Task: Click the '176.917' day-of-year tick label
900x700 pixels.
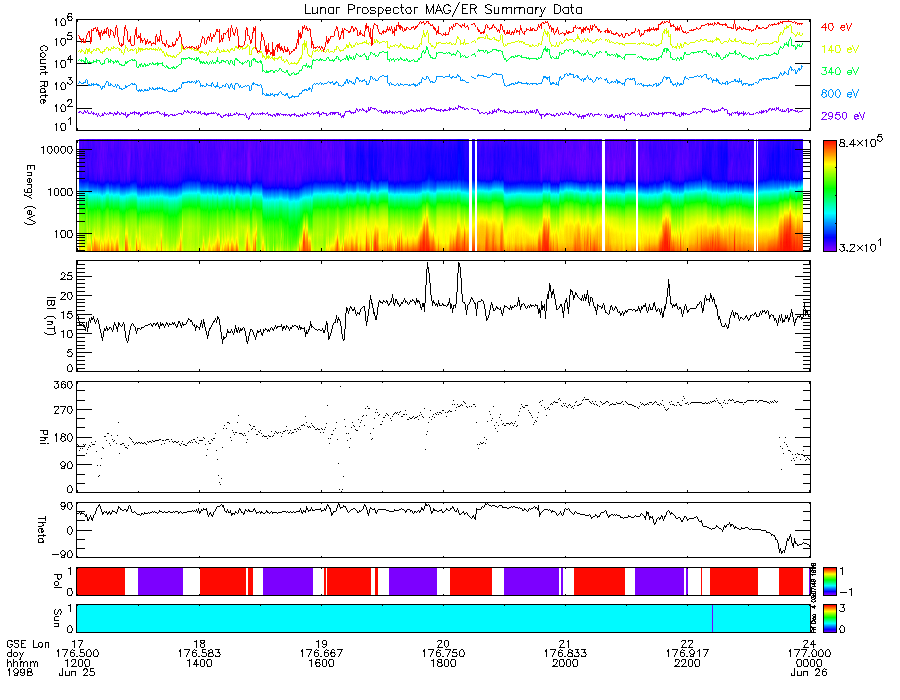Action: 687,654
